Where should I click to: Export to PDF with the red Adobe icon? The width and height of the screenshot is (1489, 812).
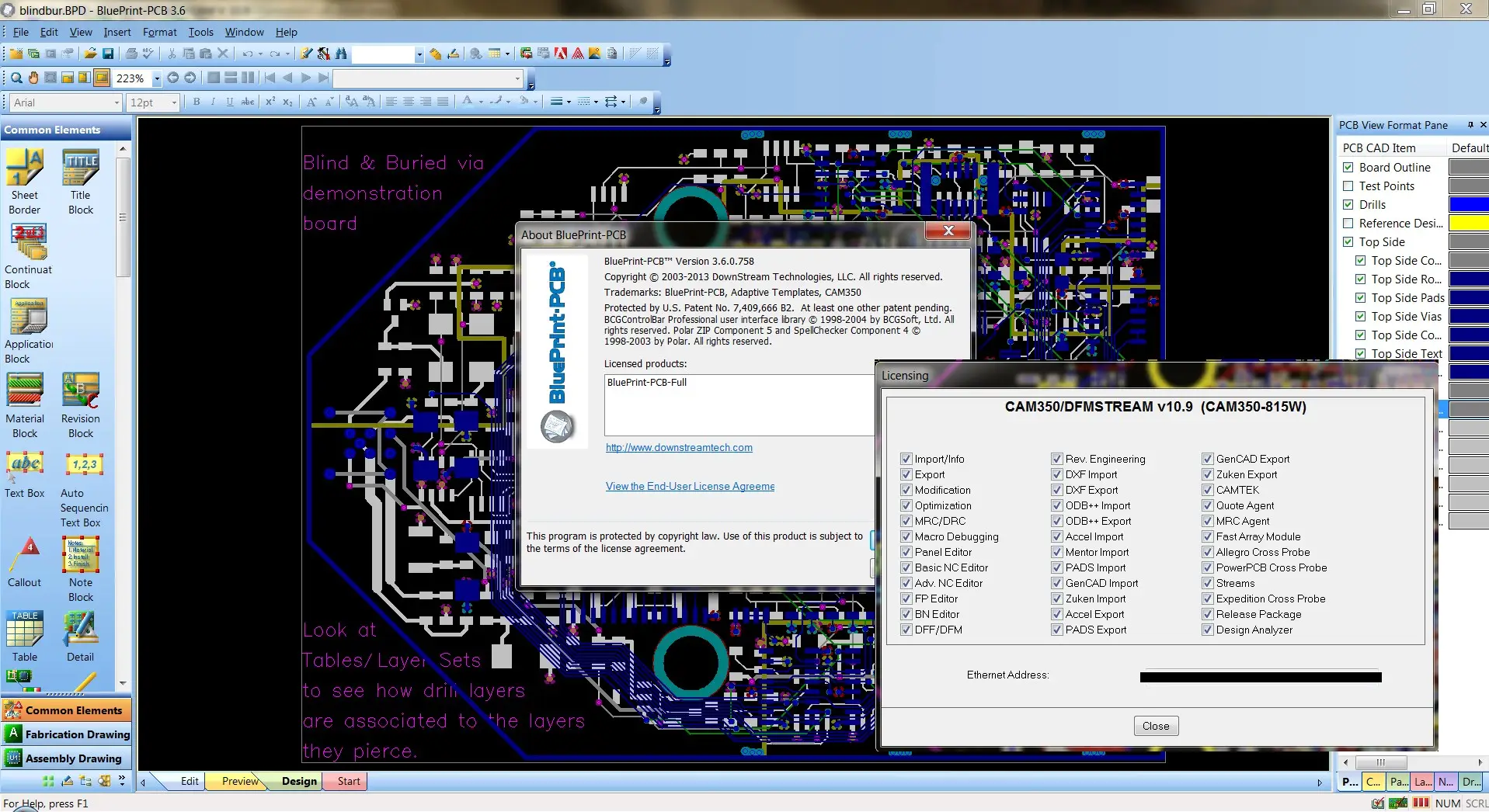(561, 54)
